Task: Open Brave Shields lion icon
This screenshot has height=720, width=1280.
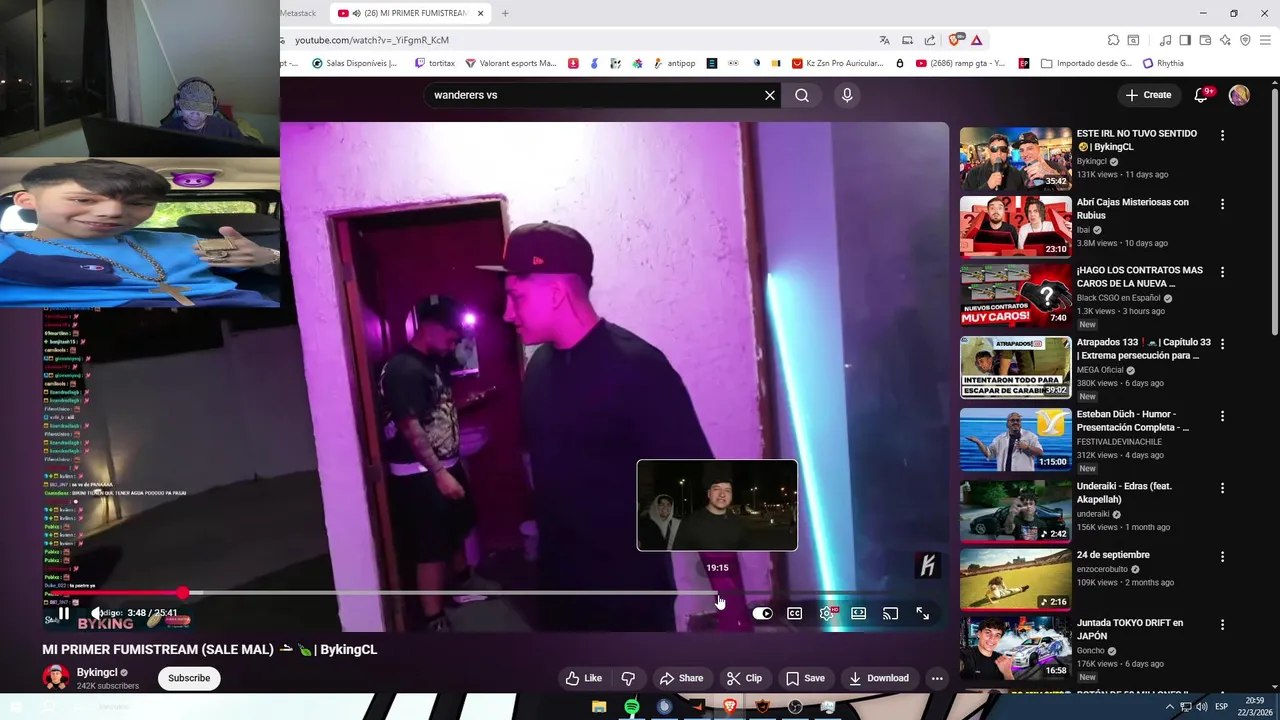Action: click(956, 40)
